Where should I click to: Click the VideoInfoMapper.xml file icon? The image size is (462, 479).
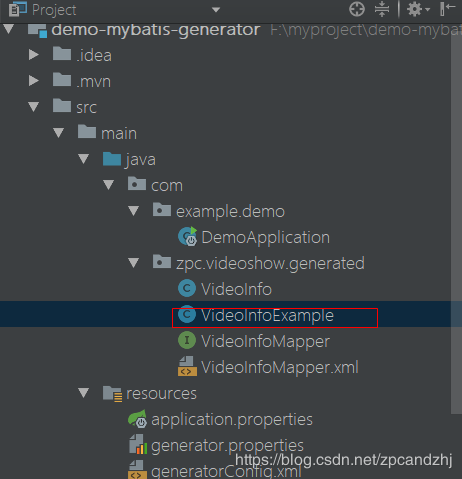click(x=187, y=366)
